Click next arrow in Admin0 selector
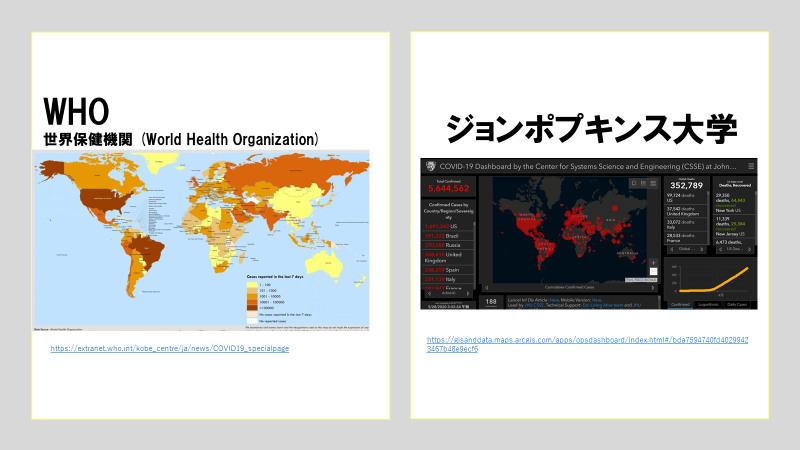Screen dimensions: 800x450 (x=467, y=293)
